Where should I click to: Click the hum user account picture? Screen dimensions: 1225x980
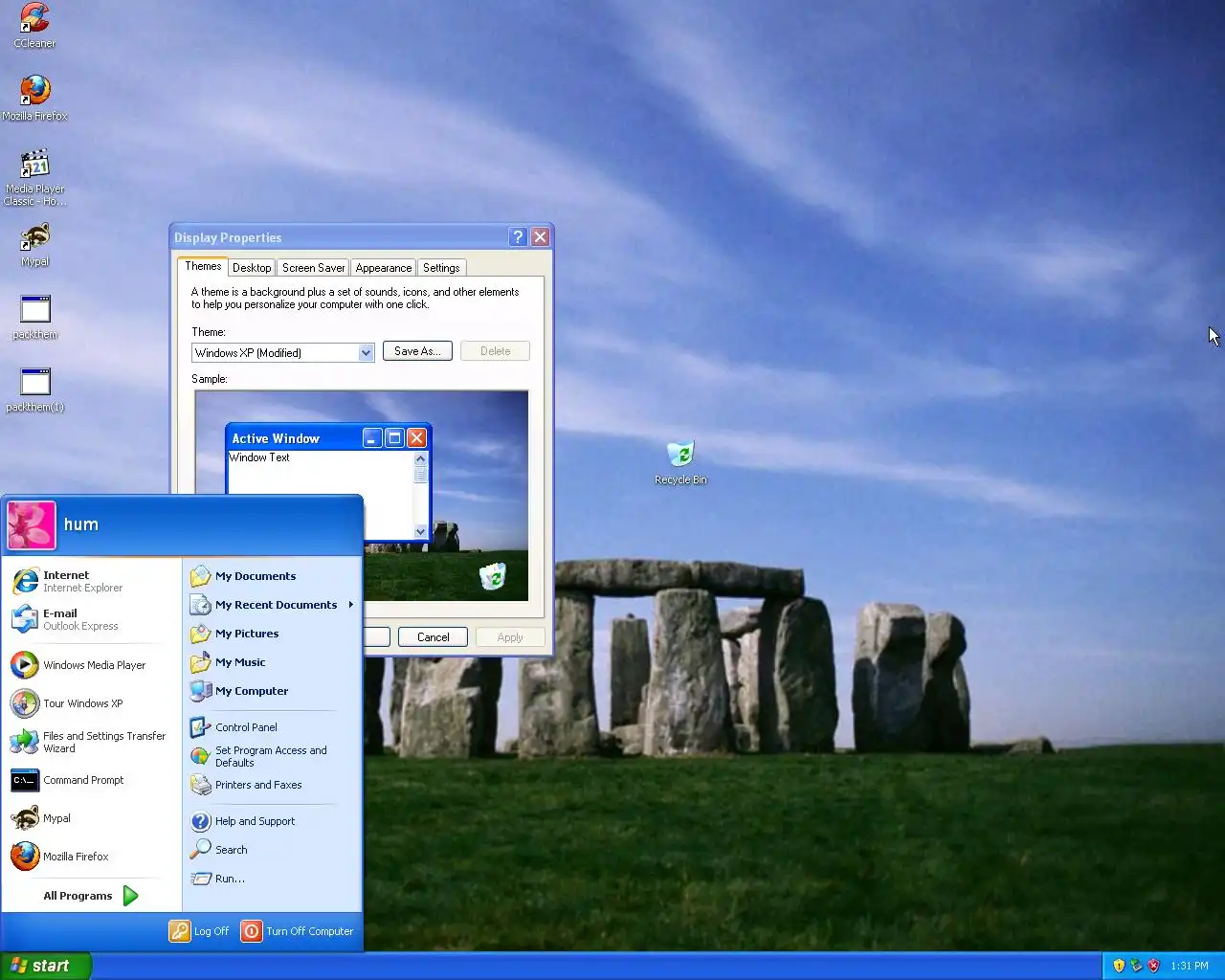pos(32,524)
